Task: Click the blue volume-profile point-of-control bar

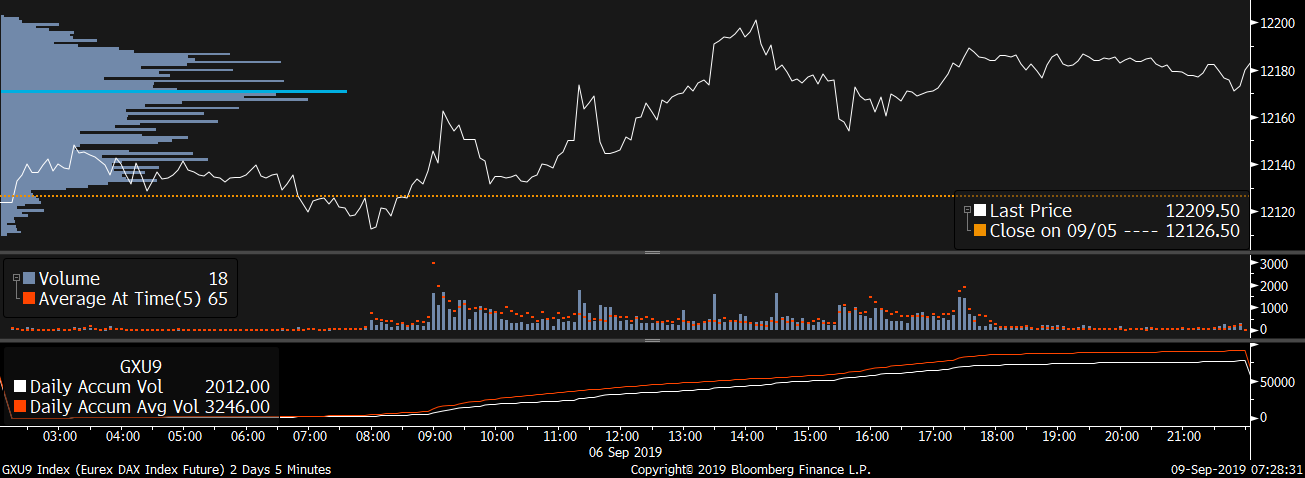Action: [x=174, y=92]
